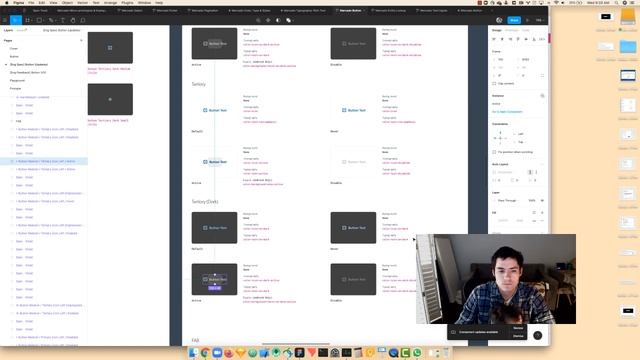Open the Left horizontal constraint dropdown
This screenshot has width=640, height=360.
tap(521, 134)
